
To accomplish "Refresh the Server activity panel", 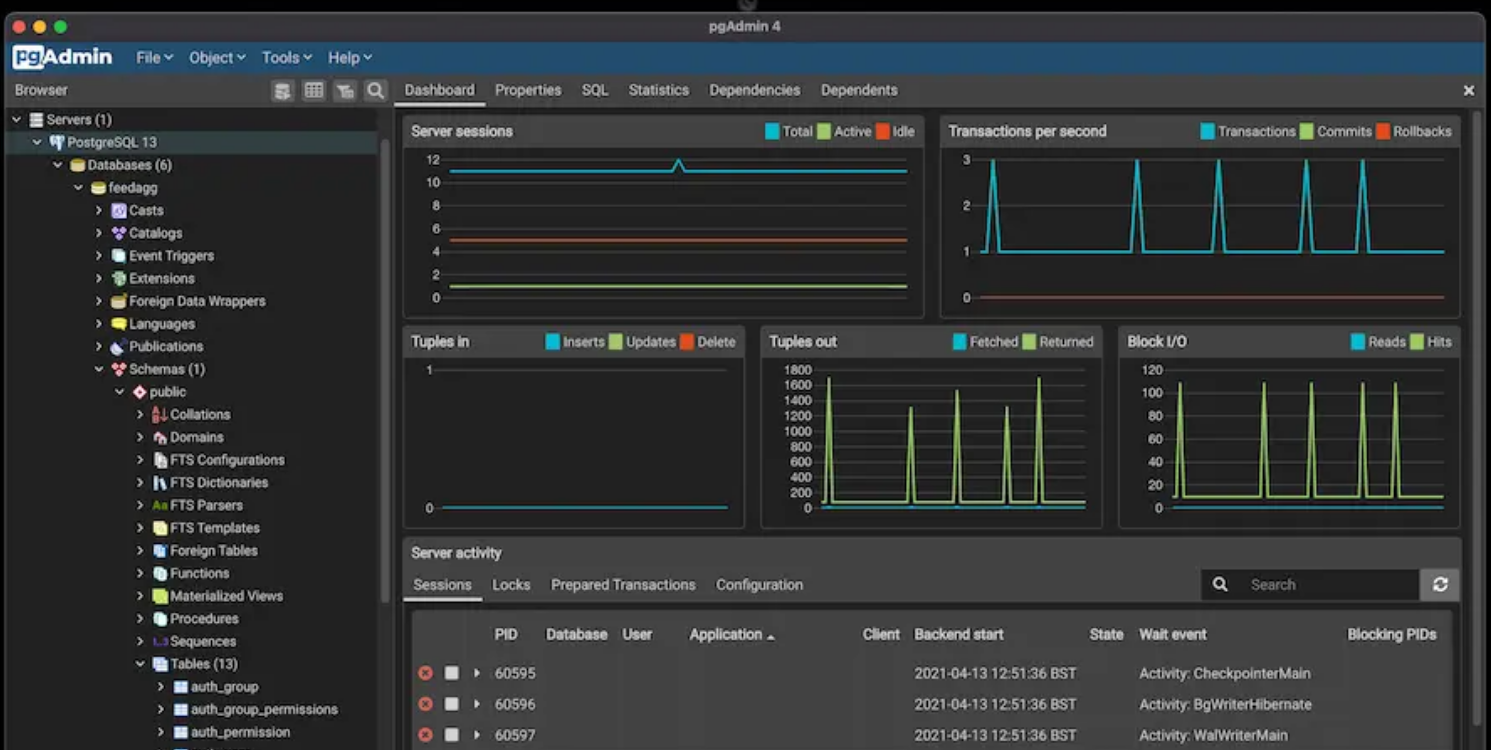I will [x=1439, y=584].
